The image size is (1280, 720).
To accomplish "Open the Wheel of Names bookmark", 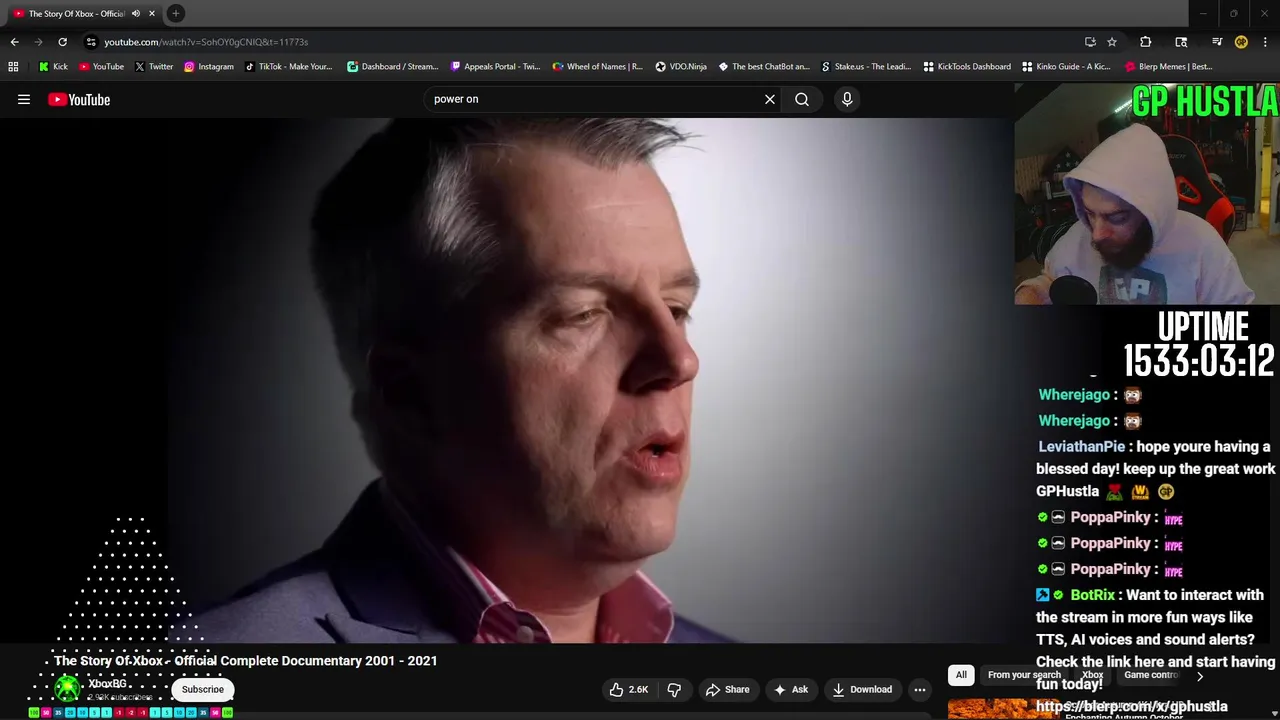I will point(598,67).
